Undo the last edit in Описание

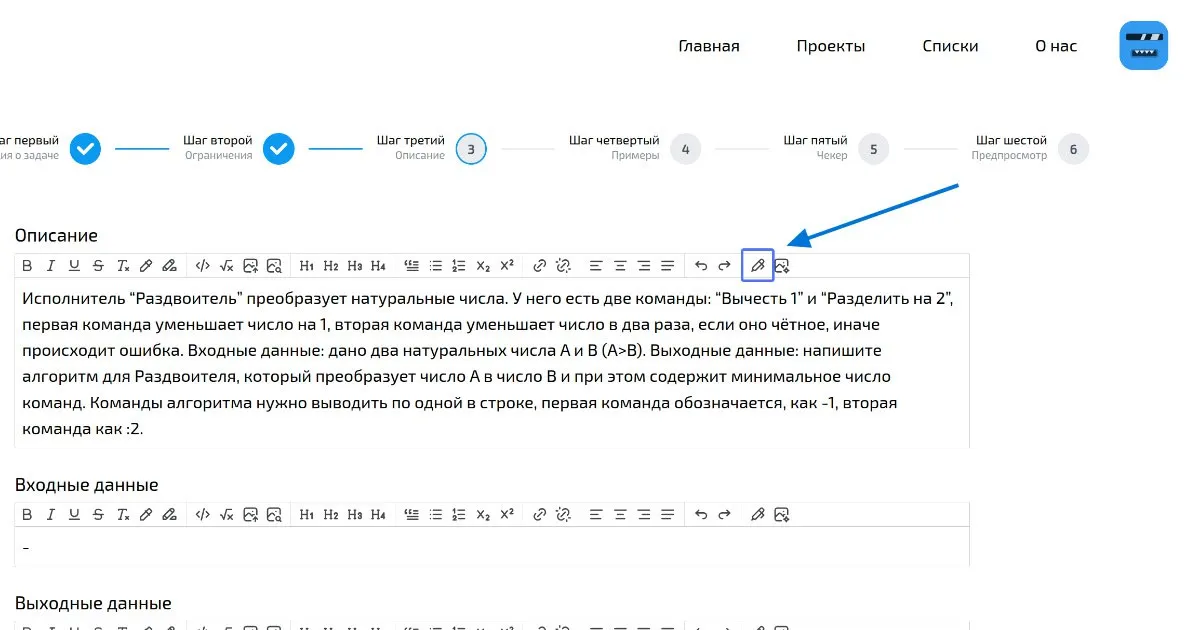tap(701, 265)
